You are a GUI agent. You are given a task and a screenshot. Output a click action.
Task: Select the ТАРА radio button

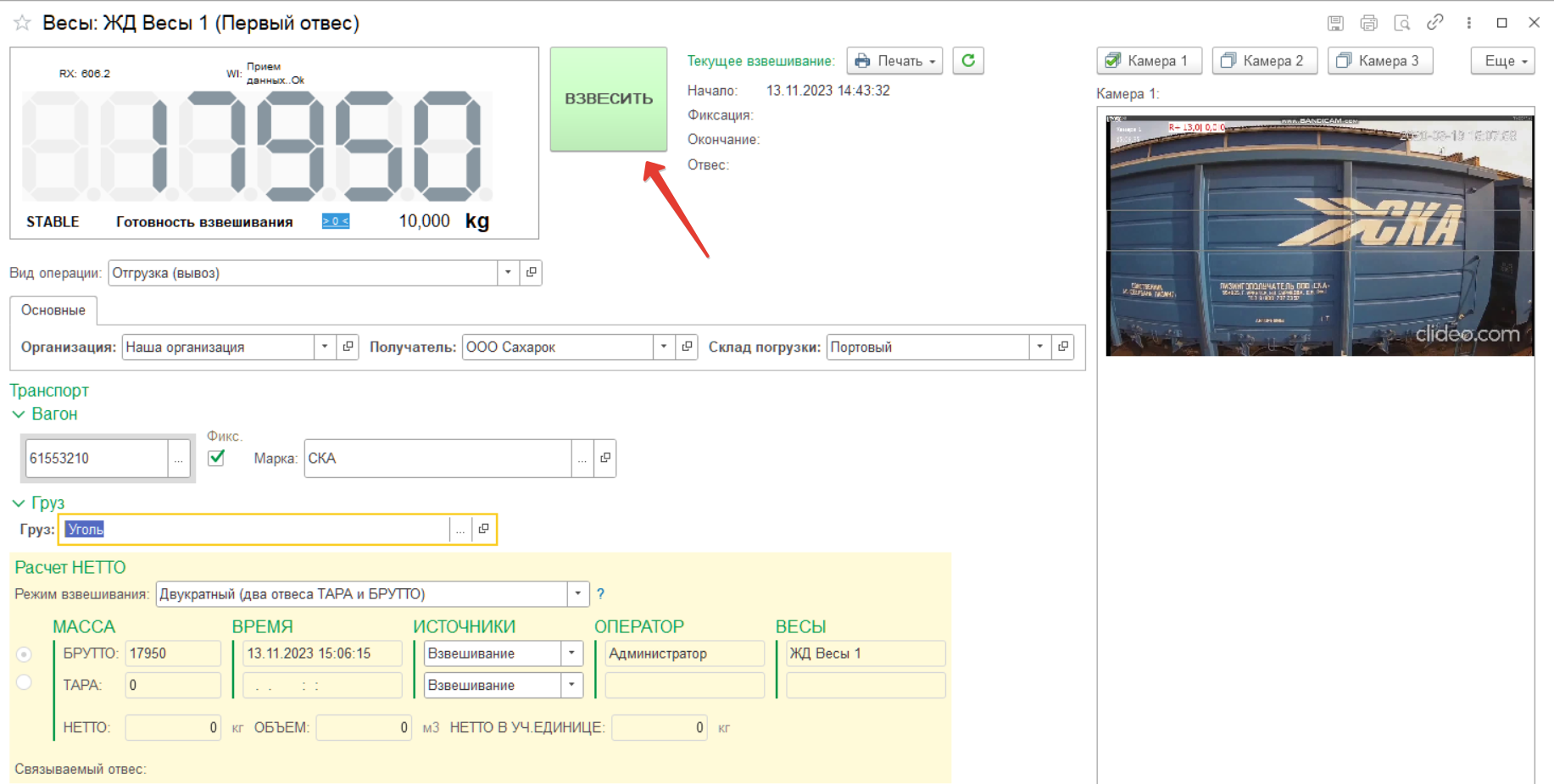click(25, 683)
